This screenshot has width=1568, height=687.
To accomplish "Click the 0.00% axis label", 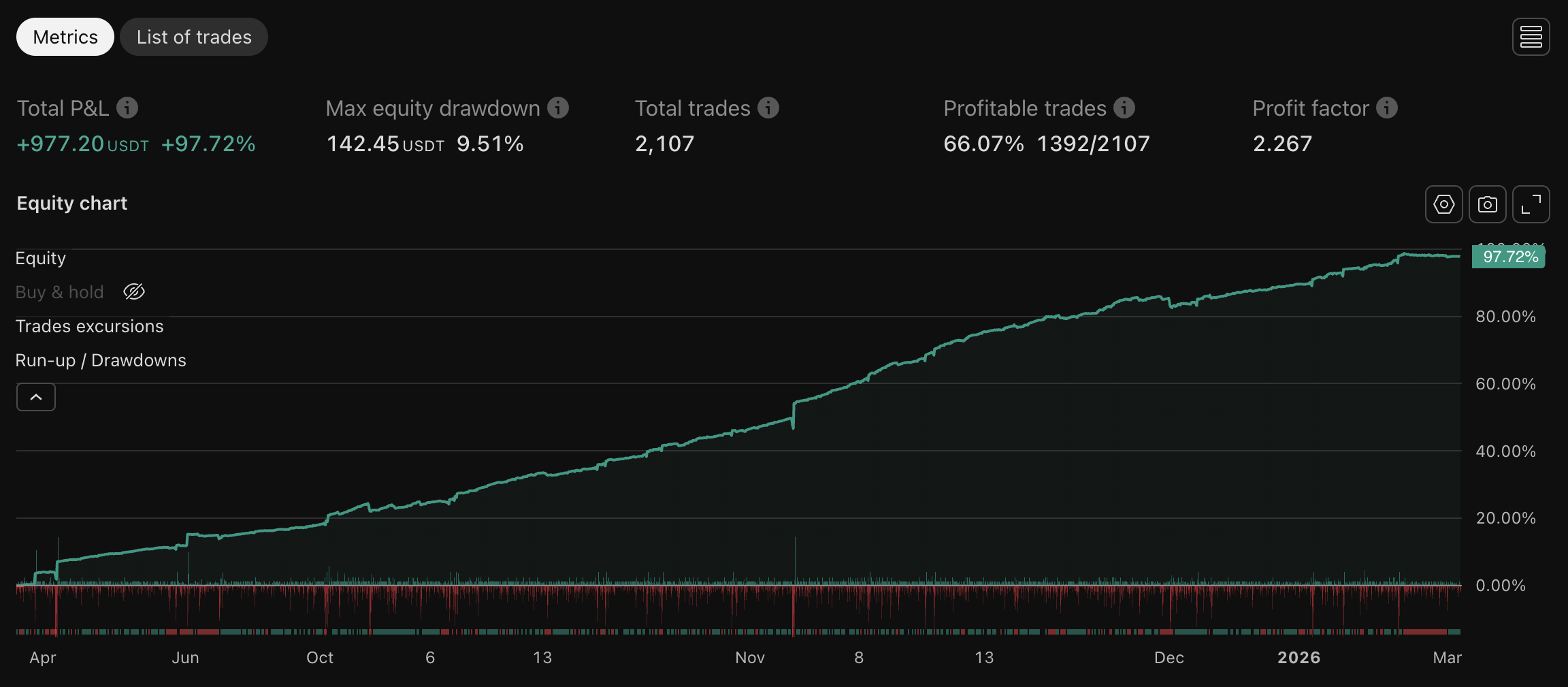I will (1501, 586).
